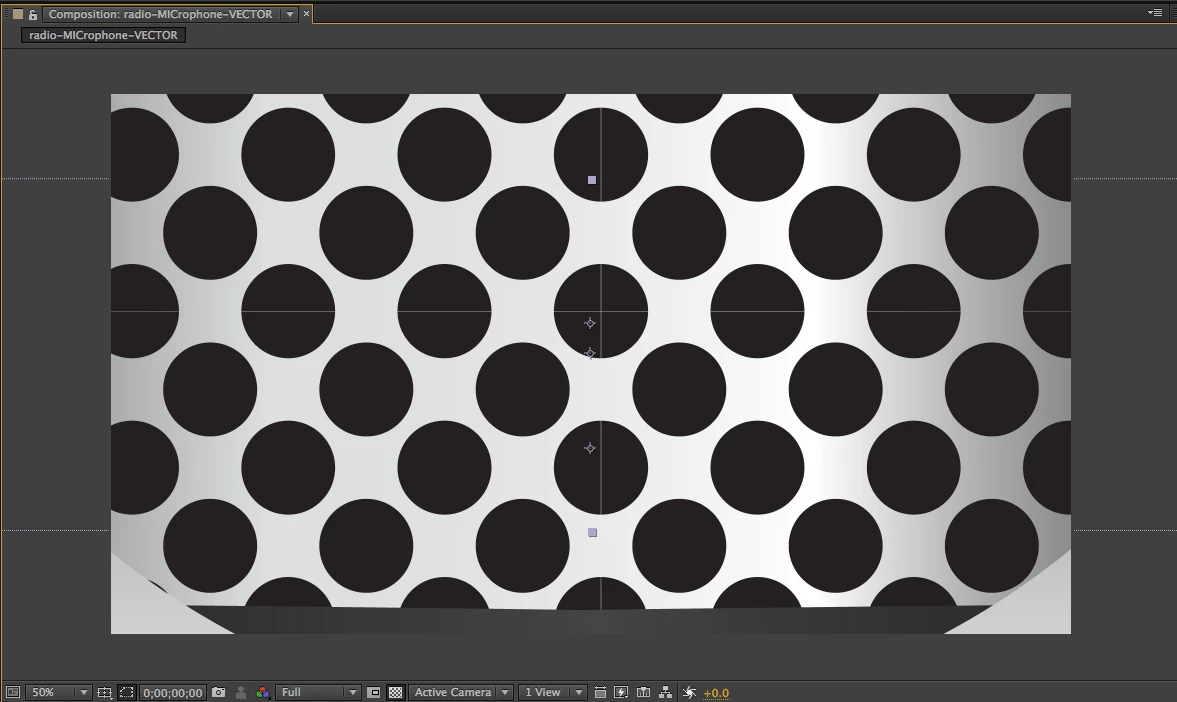This screenshot has height=702, width=1177.
Task: Toggle the viewer lock icon
Action: click(x=32, y=14)
